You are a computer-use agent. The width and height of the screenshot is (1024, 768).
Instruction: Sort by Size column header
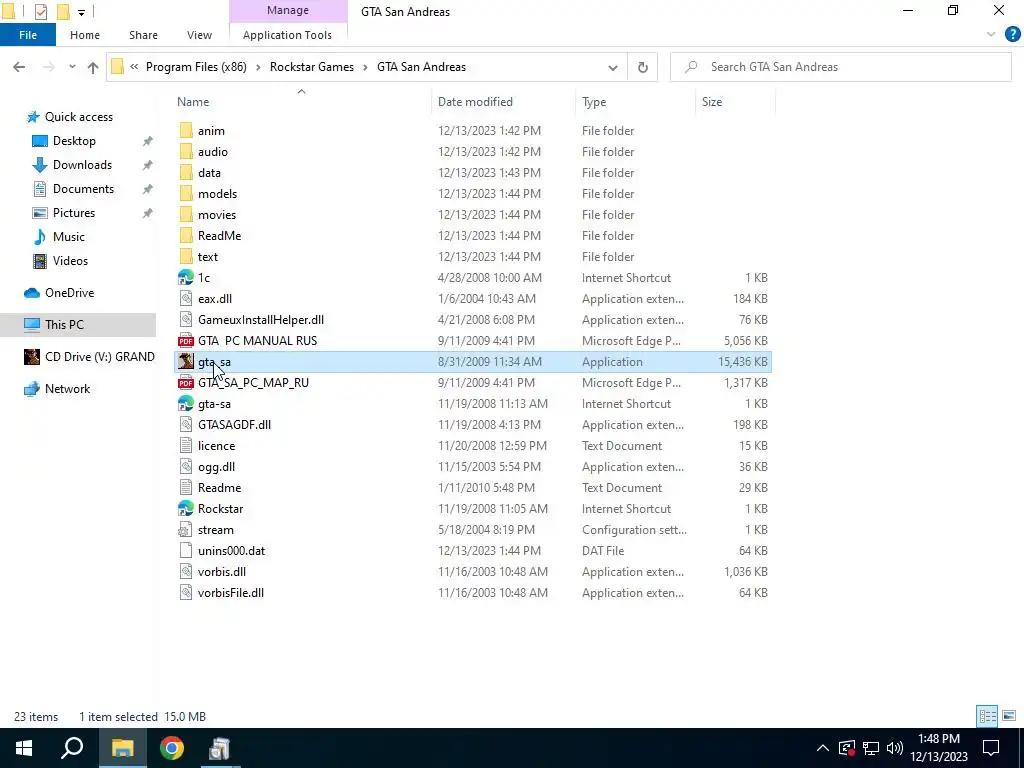712,101
